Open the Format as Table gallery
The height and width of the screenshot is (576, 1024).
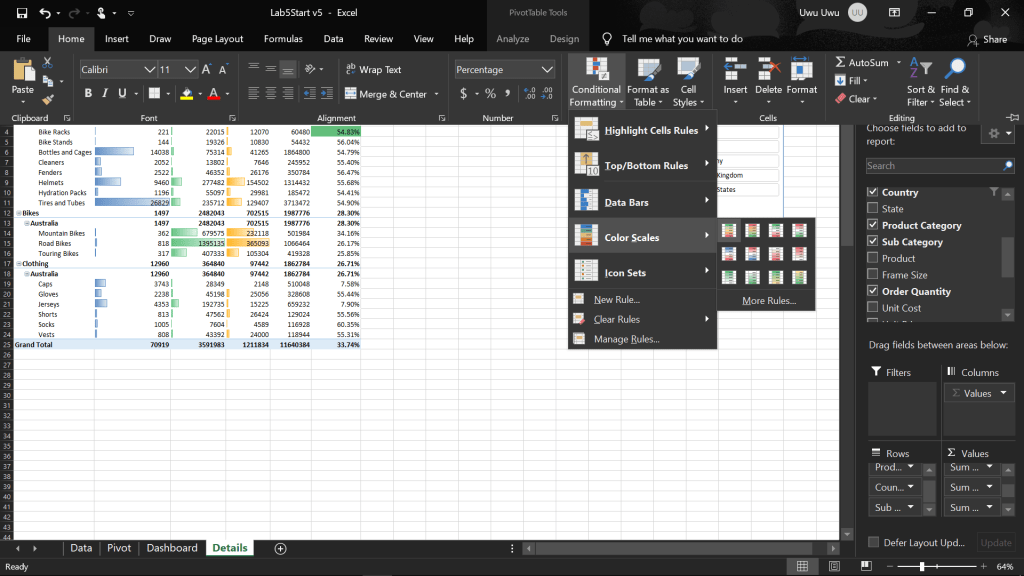click(x=648, y=81)
